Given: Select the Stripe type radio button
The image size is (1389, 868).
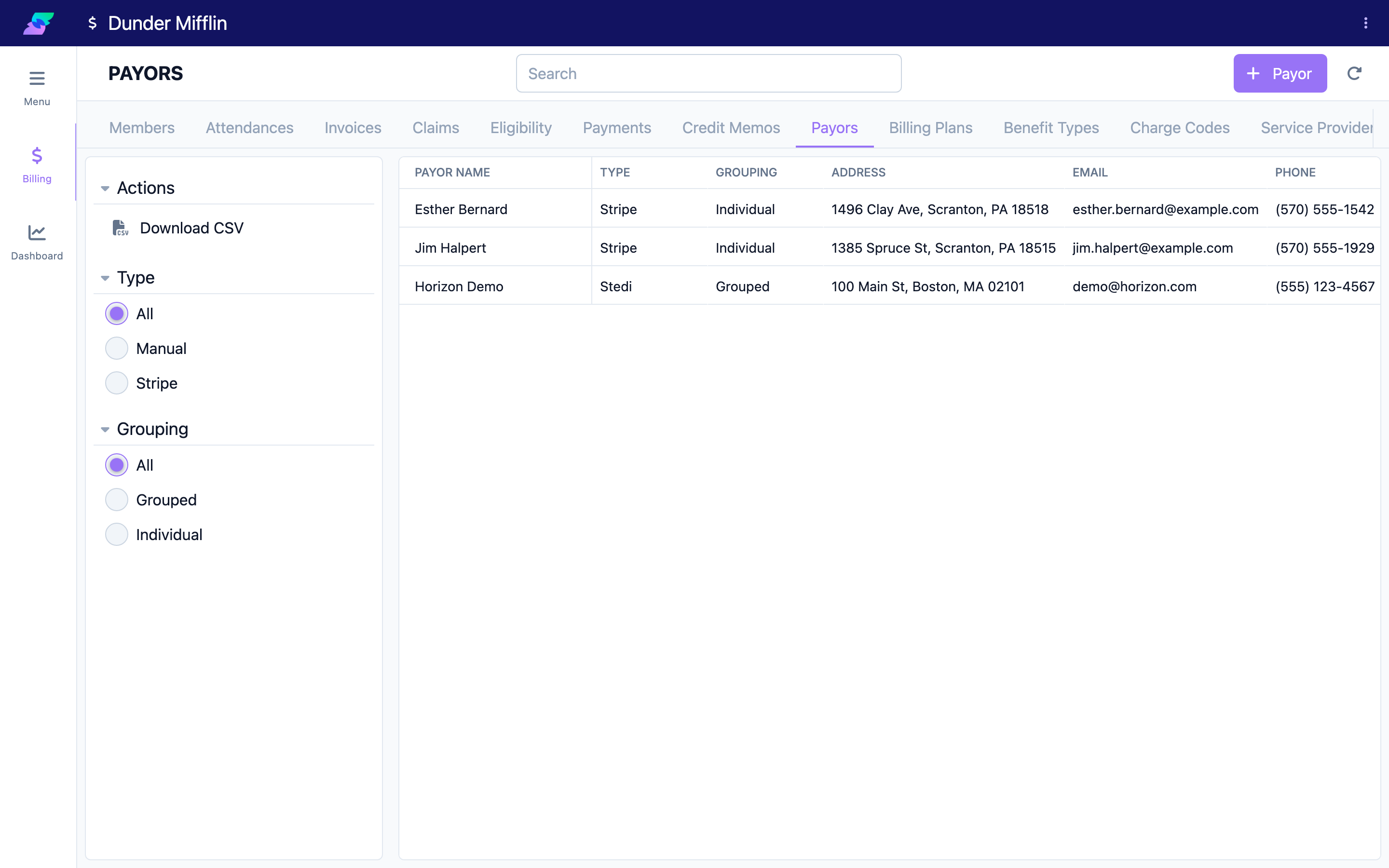Looking at the screenshot, I should coord(117,383).
